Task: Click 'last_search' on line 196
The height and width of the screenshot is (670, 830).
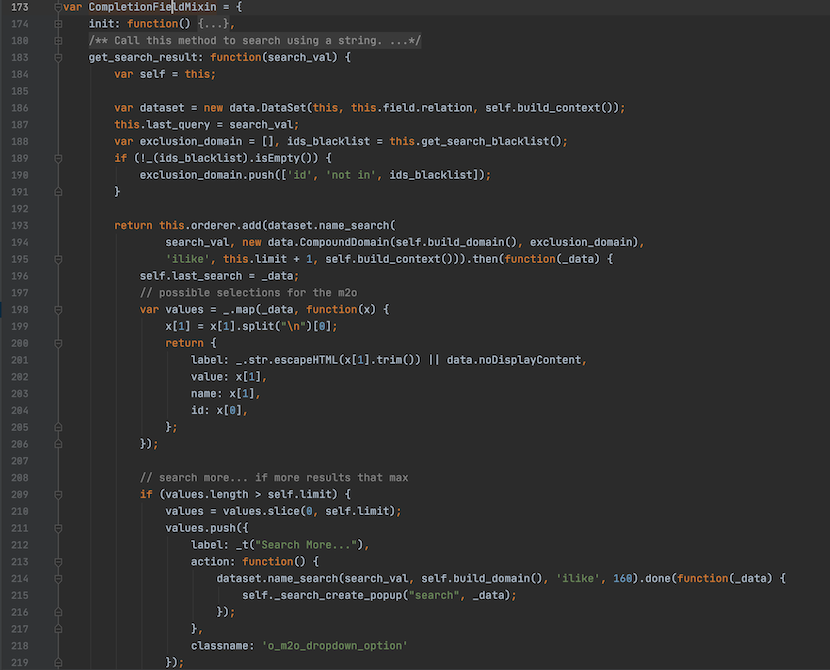Action: coord(207,276)
